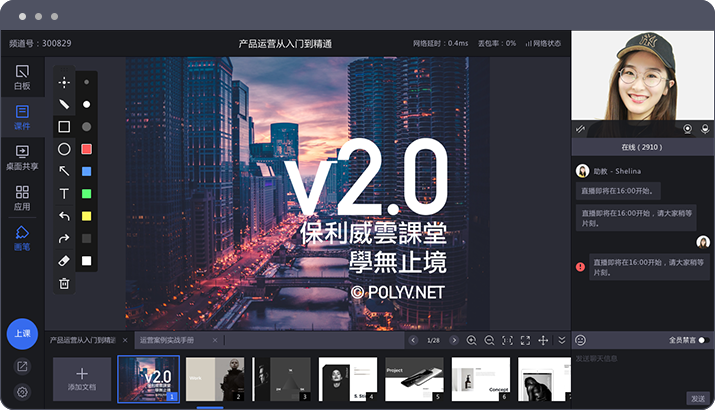Screen dimensions: 715x410
Task: Close the 产品运营从入门到精通 document tab
Action: click(x=123, y=341)
